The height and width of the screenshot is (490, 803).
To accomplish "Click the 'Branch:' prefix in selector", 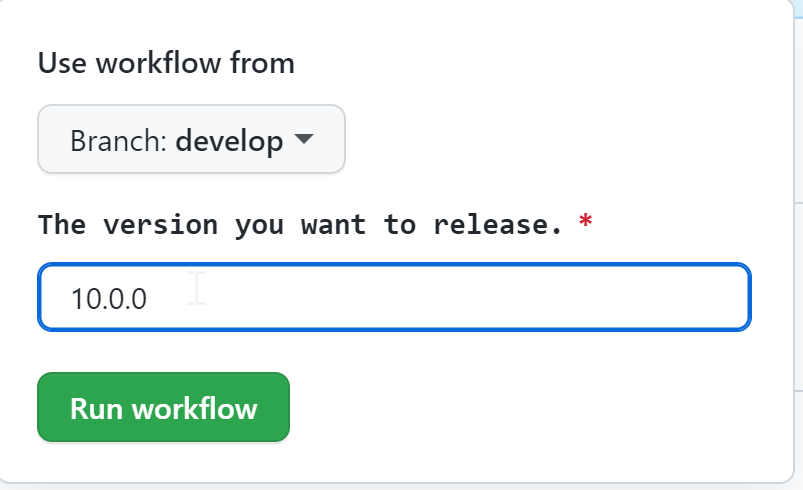I will (x=118, y=140).
